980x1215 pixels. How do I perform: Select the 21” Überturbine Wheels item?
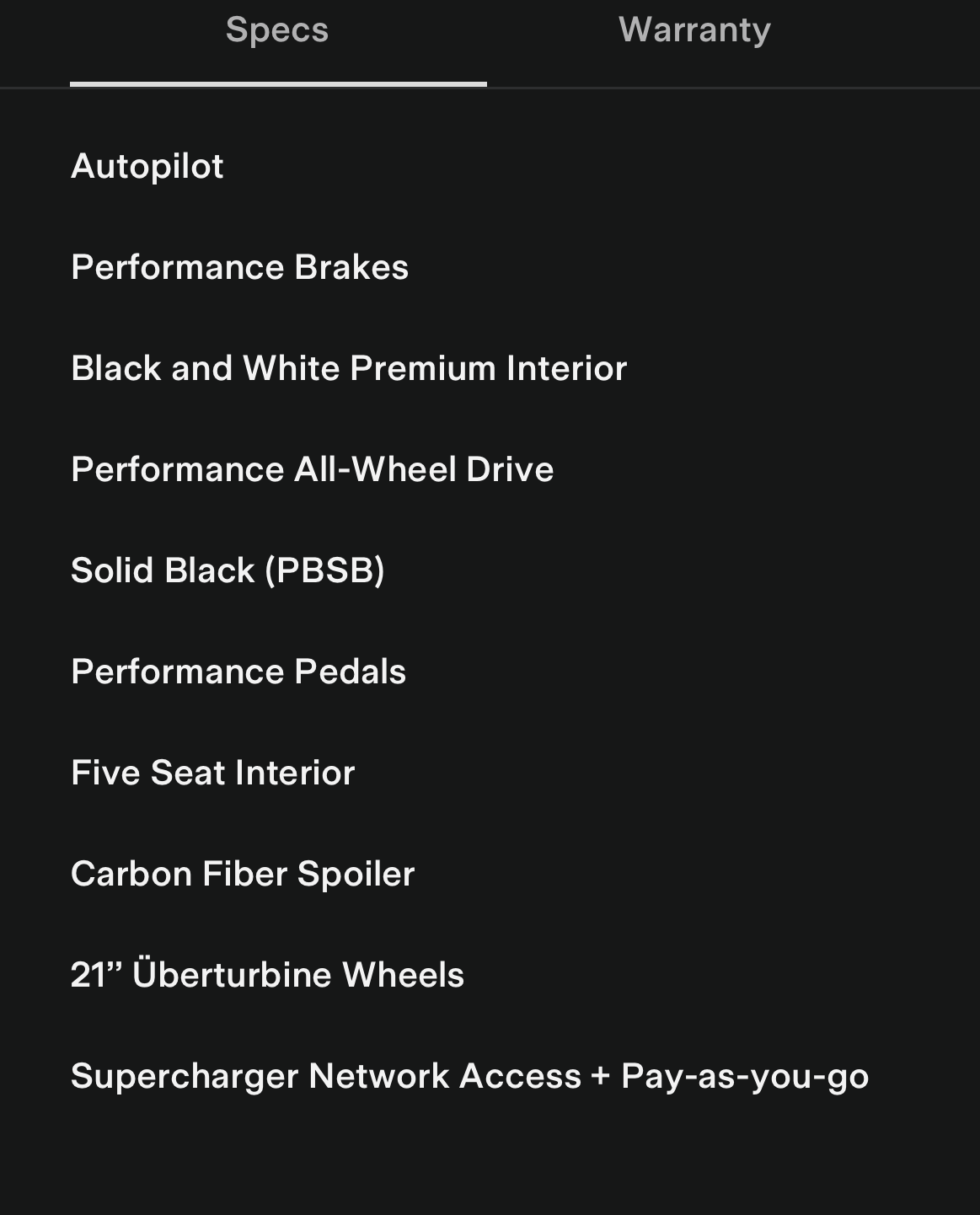point(267,975)
